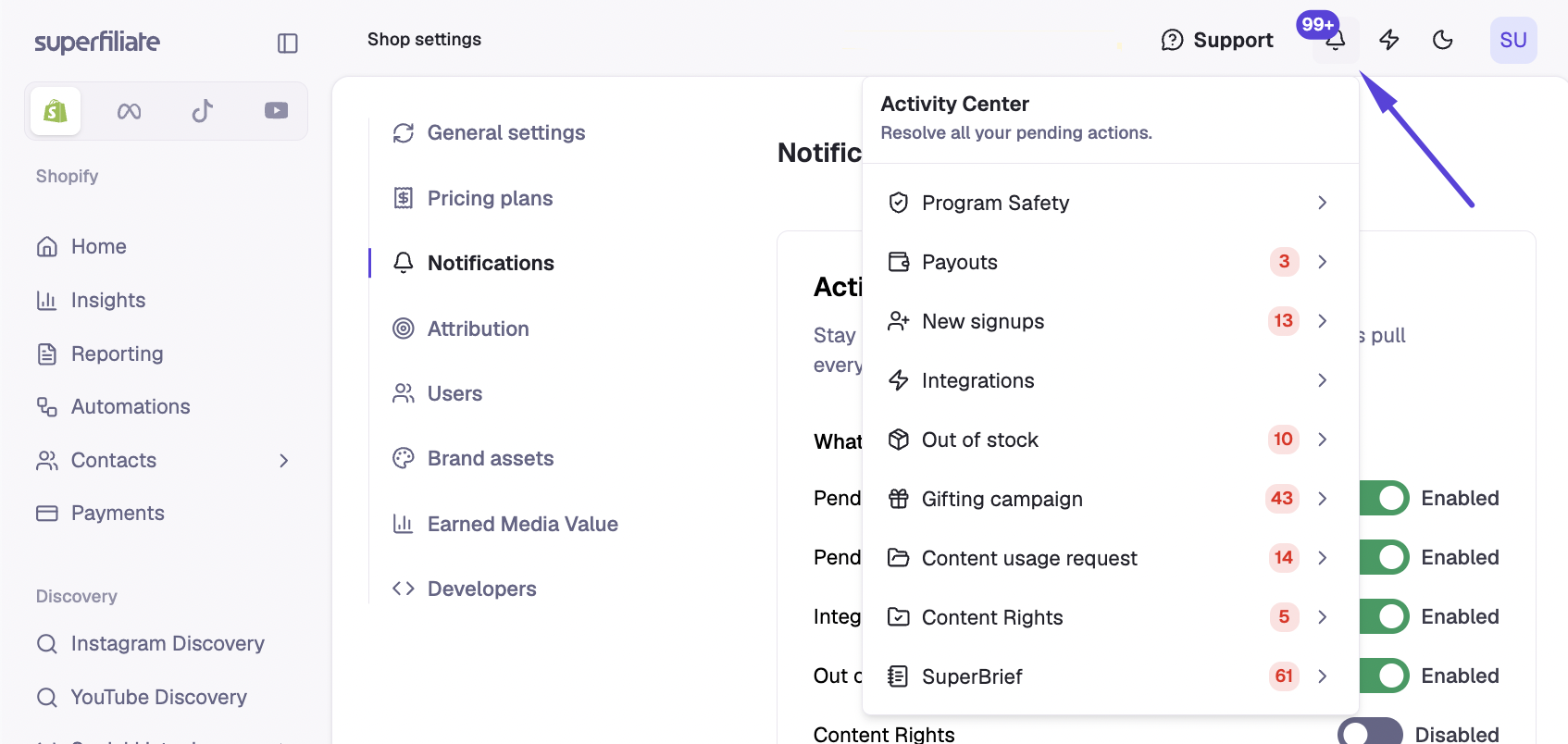Select the Shopify platform icon

56,111
